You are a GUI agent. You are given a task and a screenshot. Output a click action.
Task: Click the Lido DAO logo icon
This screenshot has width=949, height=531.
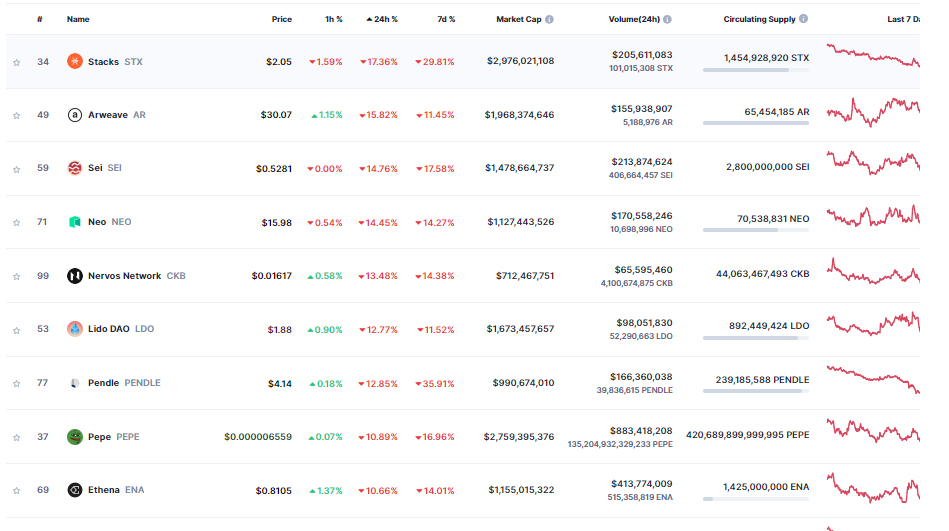click(74, 329)
